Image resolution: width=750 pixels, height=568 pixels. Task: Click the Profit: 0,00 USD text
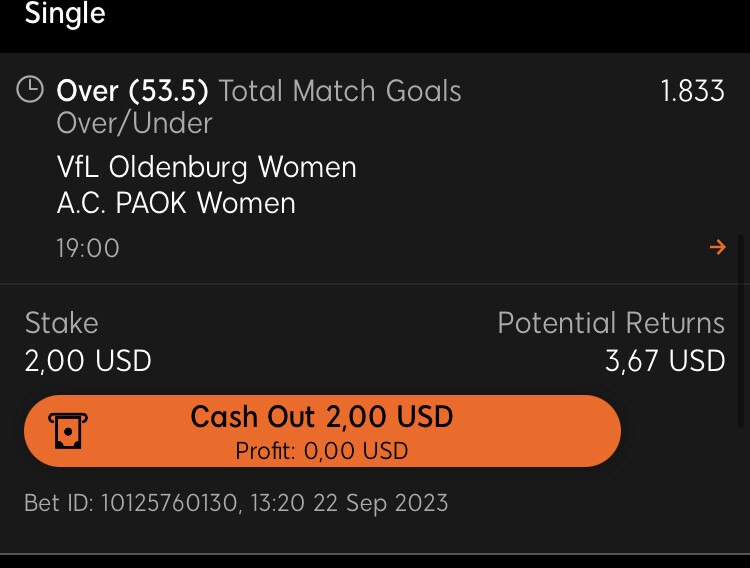coord(322,451)
